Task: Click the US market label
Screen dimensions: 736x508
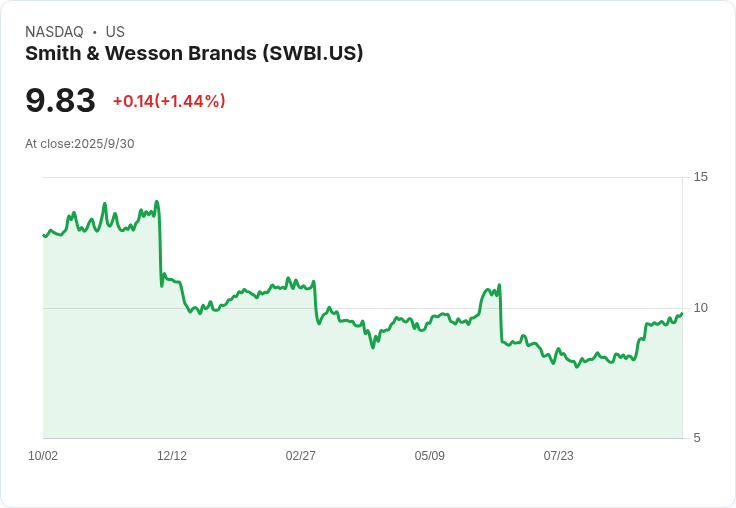Action: (x=115, y=32)
